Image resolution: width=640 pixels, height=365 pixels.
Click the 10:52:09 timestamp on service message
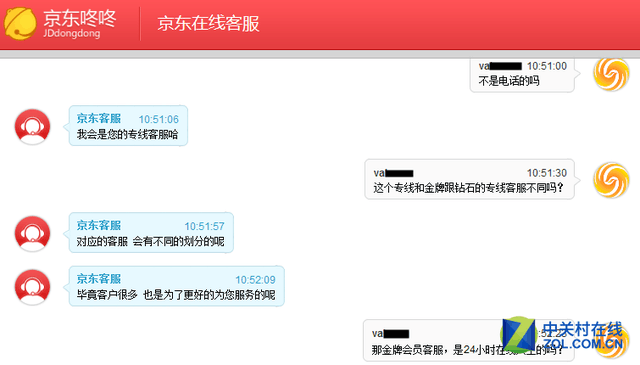(x=255, y=280)
